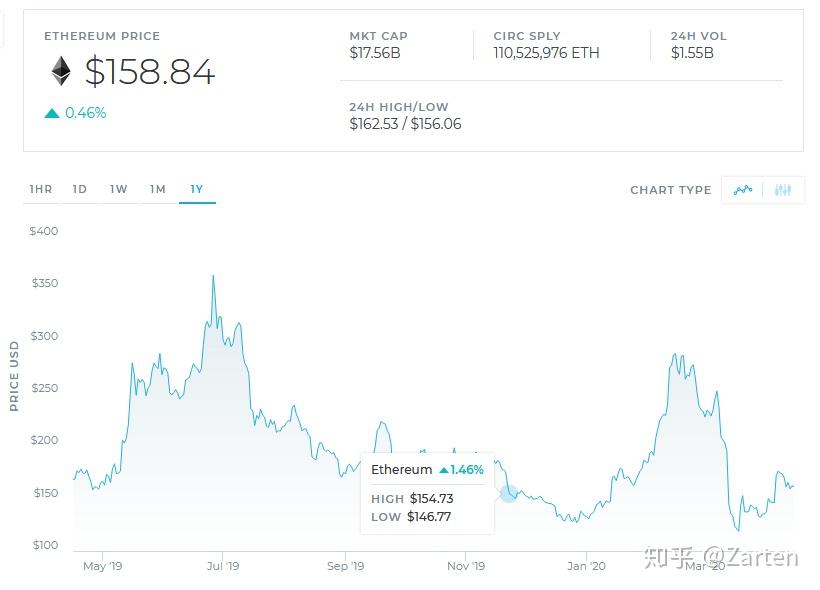This screenshot has width=820, height=590.
Task: Click the highlighted data point on chart
Action: pos(509,493)
